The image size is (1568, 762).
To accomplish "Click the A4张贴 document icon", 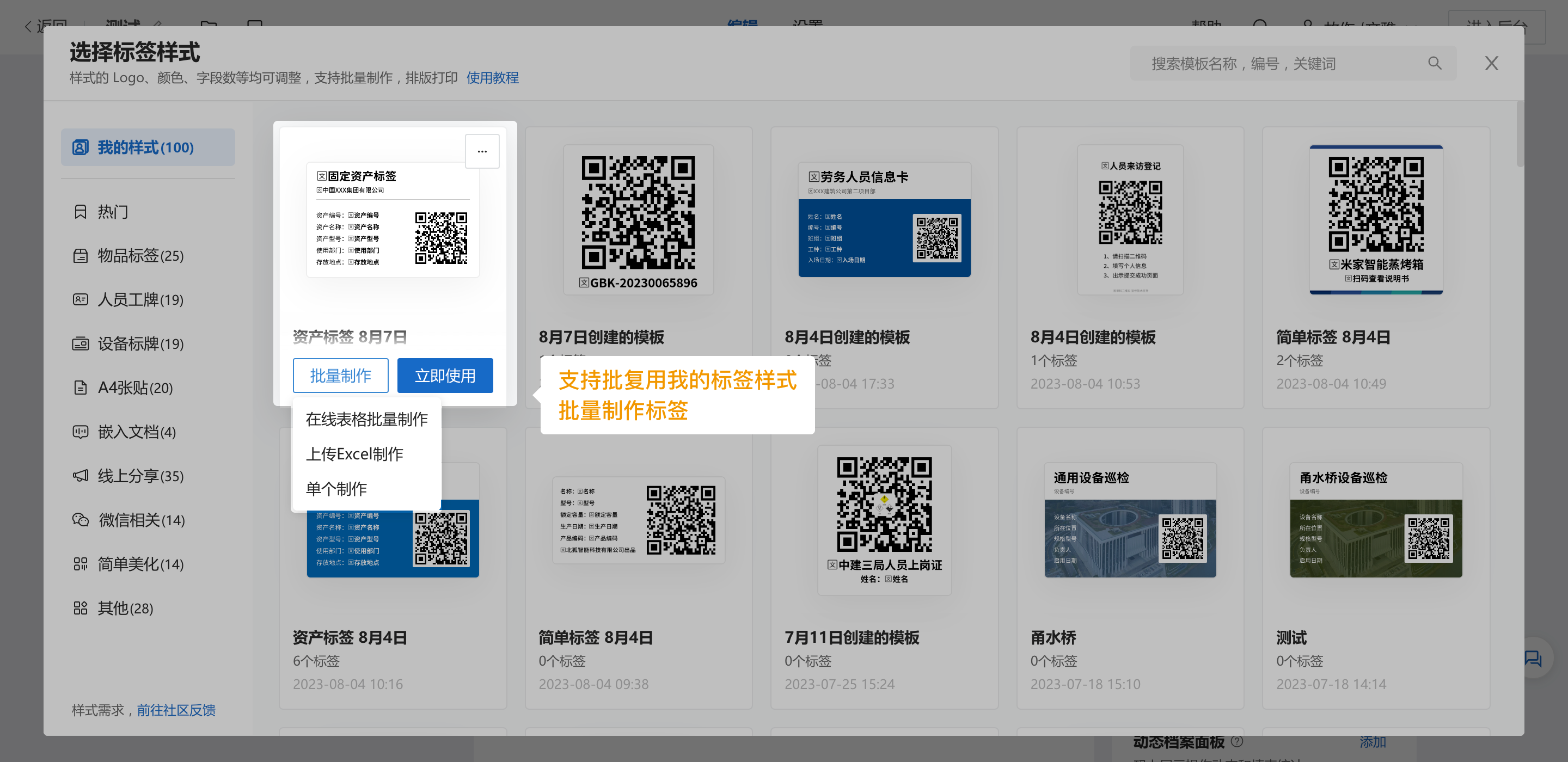I will tap(81, 388).
